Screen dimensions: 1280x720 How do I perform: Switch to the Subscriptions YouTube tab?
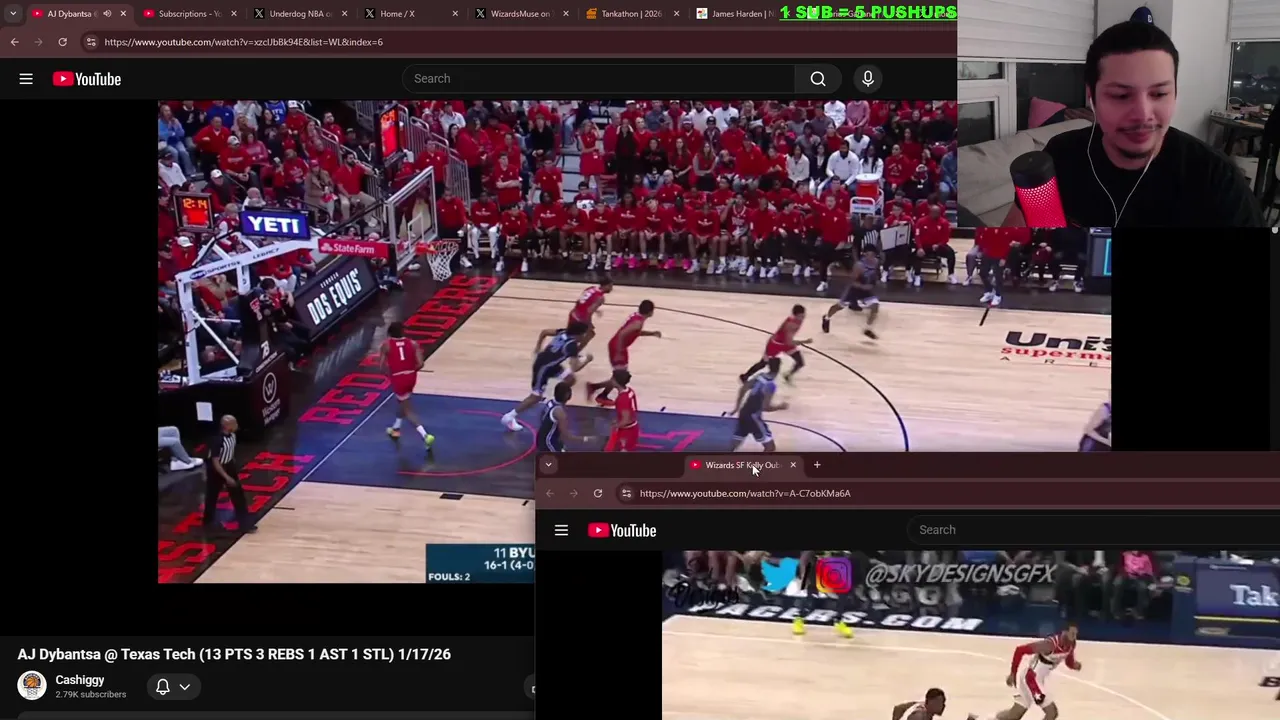tap(188, 14)
